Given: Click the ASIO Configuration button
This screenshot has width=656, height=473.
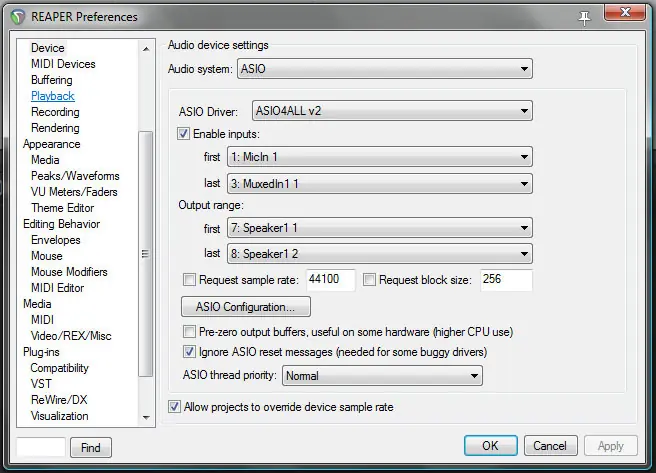Looking at the screenshot, I should [246, 307].
